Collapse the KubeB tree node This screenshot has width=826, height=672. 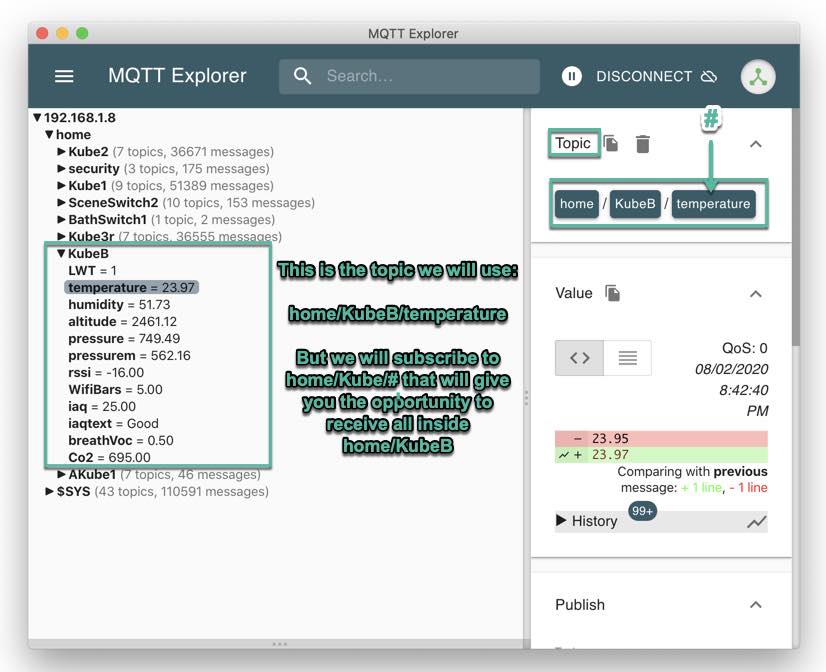pos(61,254)
